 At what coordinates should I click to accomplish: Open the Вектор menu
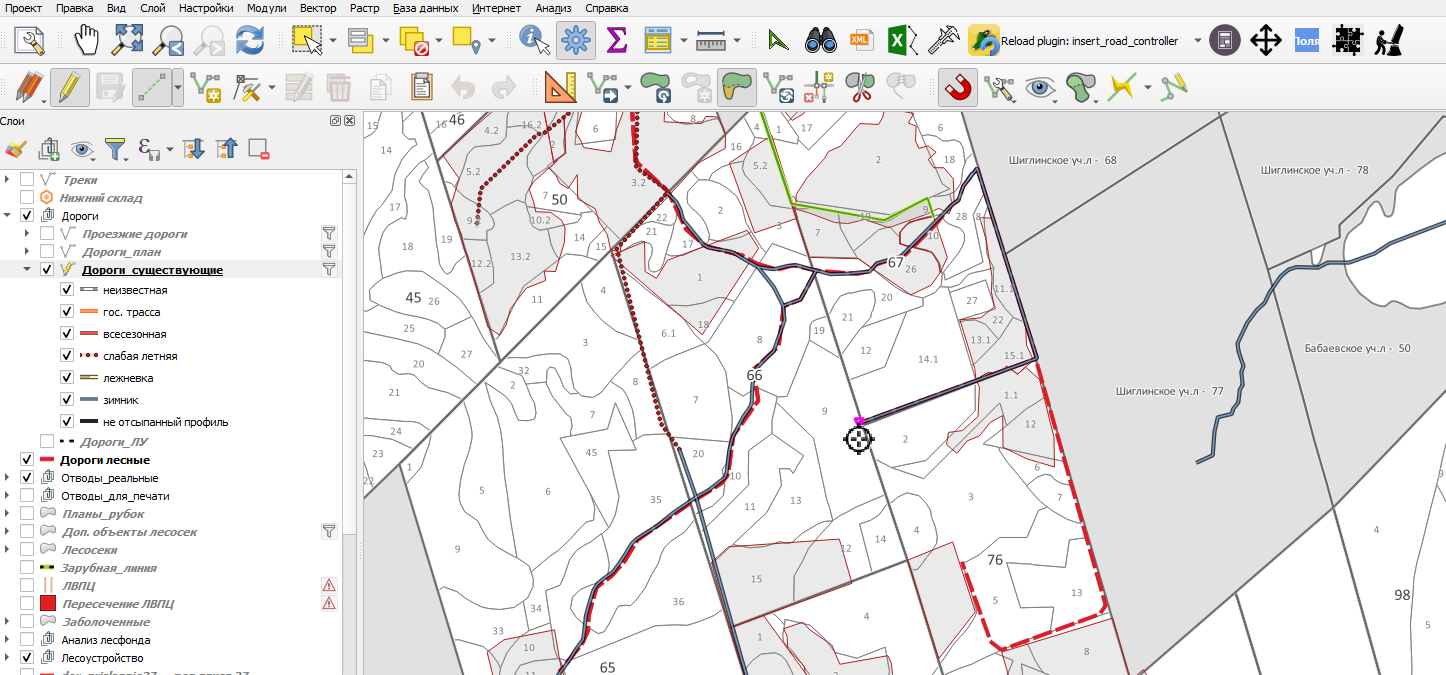[x=318, y=8]
